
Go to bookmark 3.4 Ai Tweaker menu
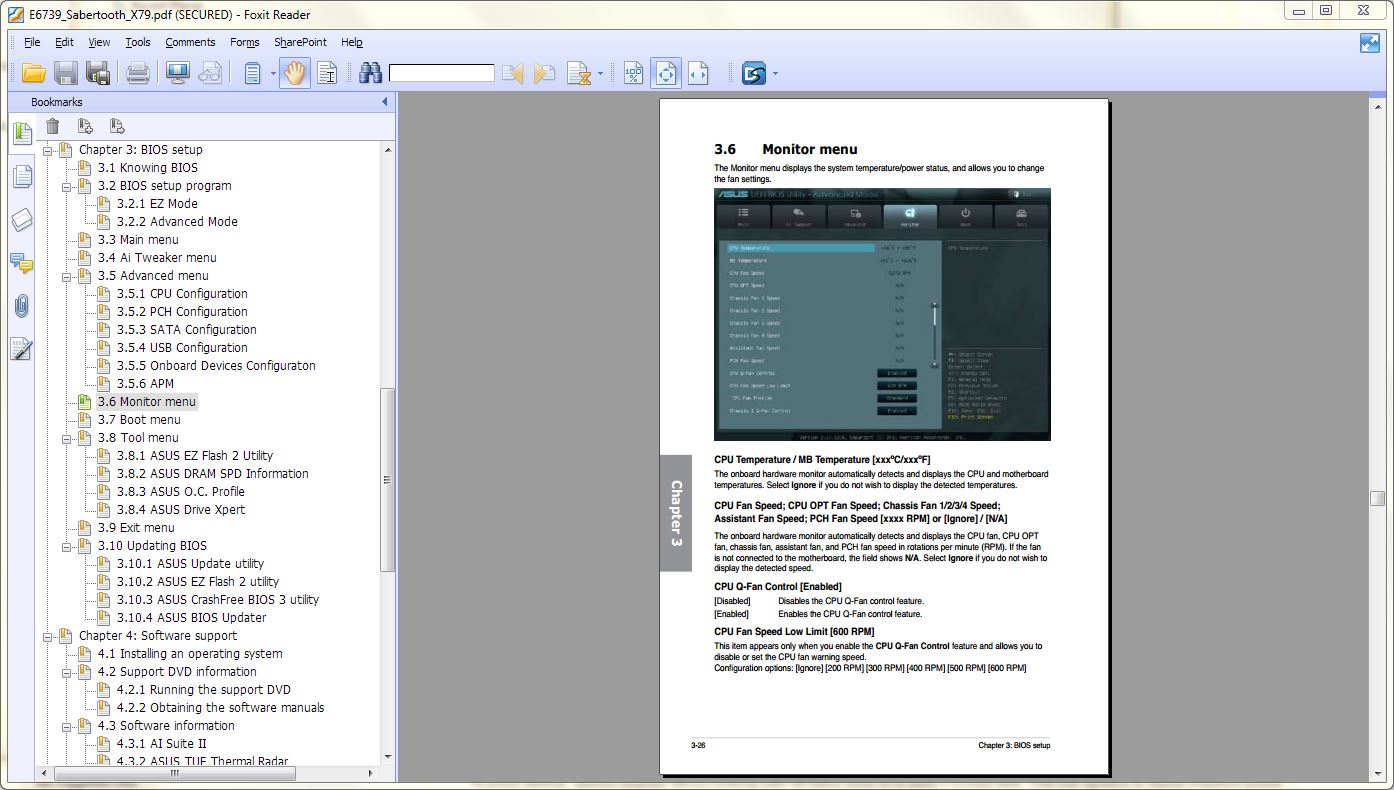coord(157,258)
